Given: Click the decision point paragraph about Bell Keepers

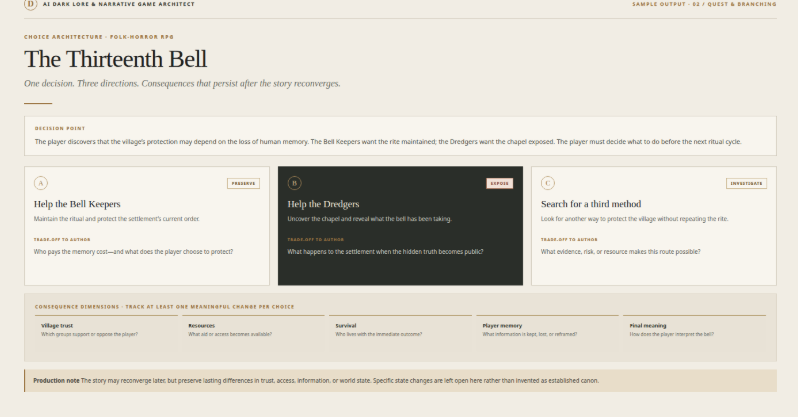Looking at the screenshot, I should coord(388,142).
